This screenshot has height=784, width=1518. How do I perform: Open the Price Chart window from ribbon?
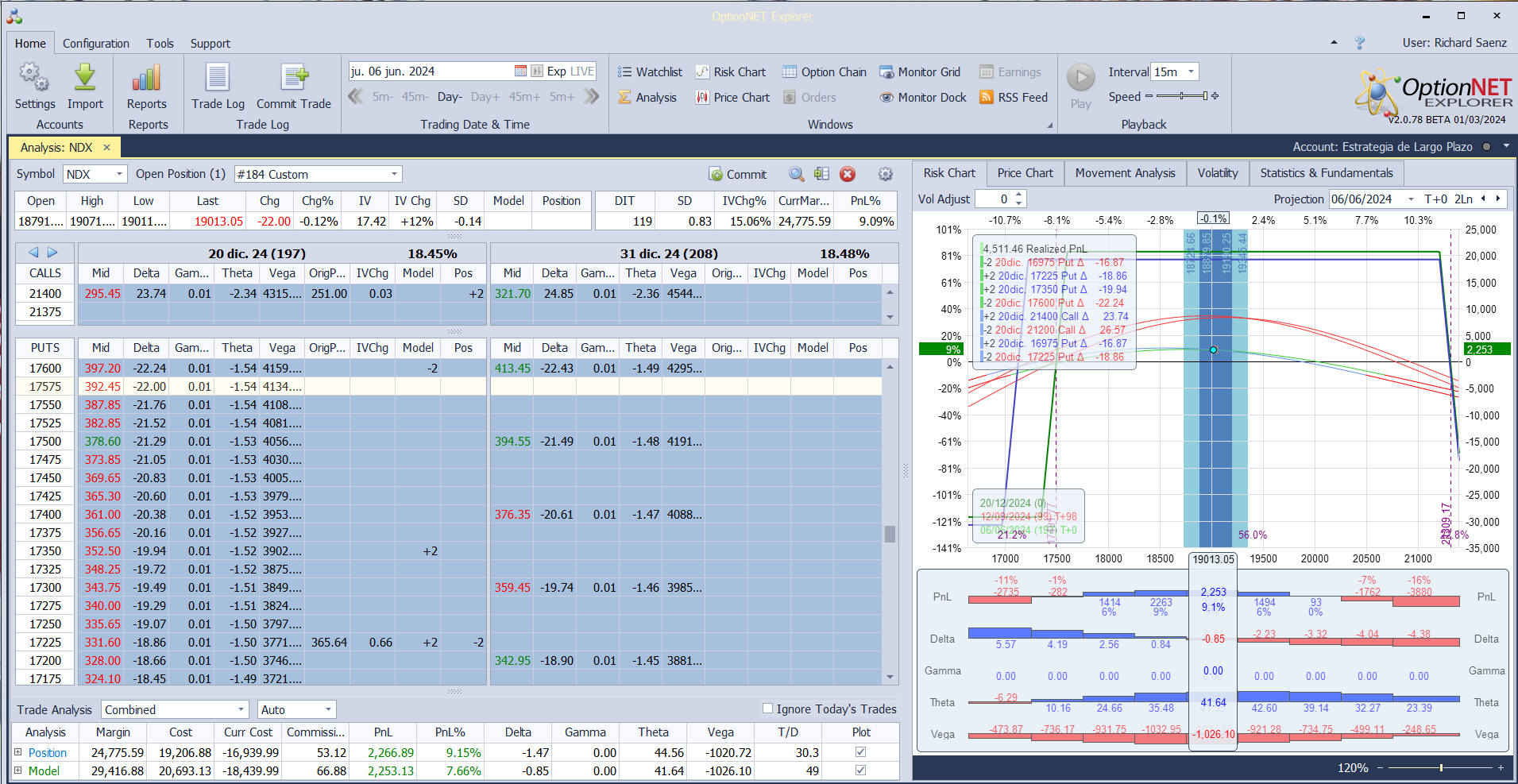click(x=732, y=98)
